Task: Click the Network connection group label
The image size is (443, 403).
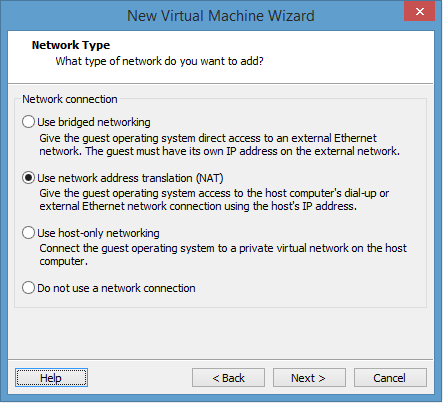Action: (70, 99)
